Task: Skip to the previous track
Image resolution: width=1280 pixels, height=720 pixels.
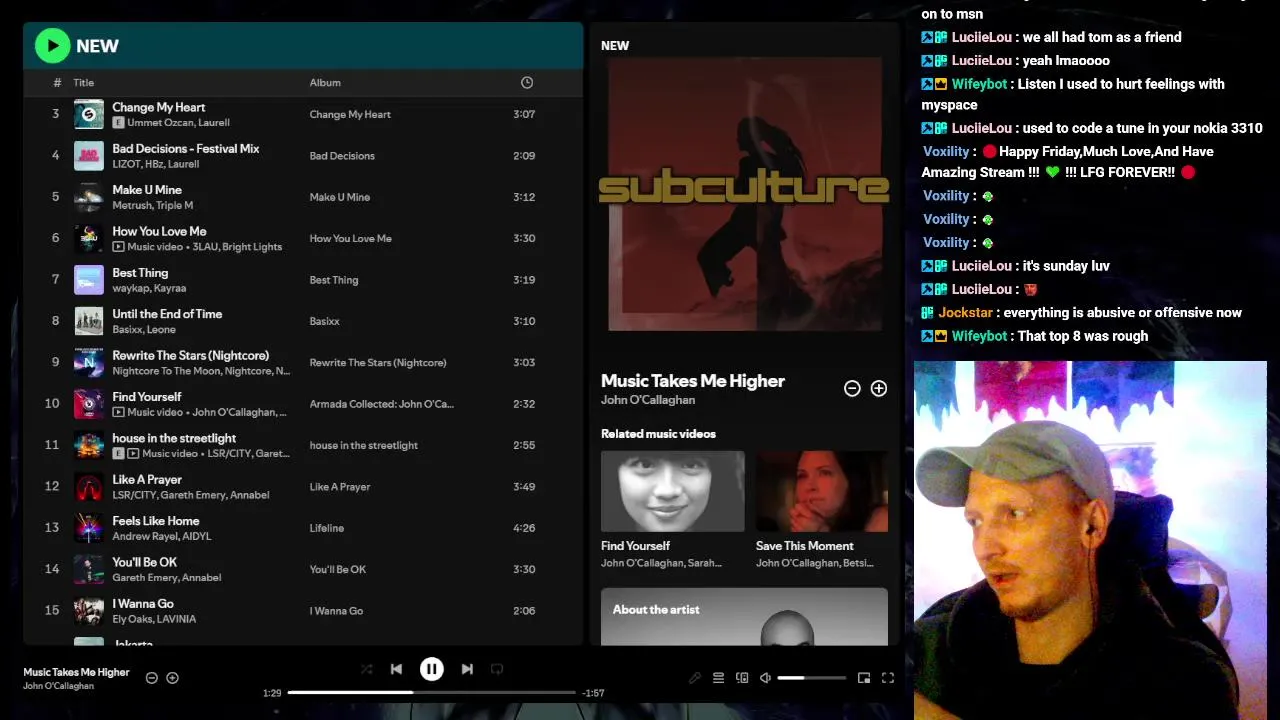Action: click(396, 669)
